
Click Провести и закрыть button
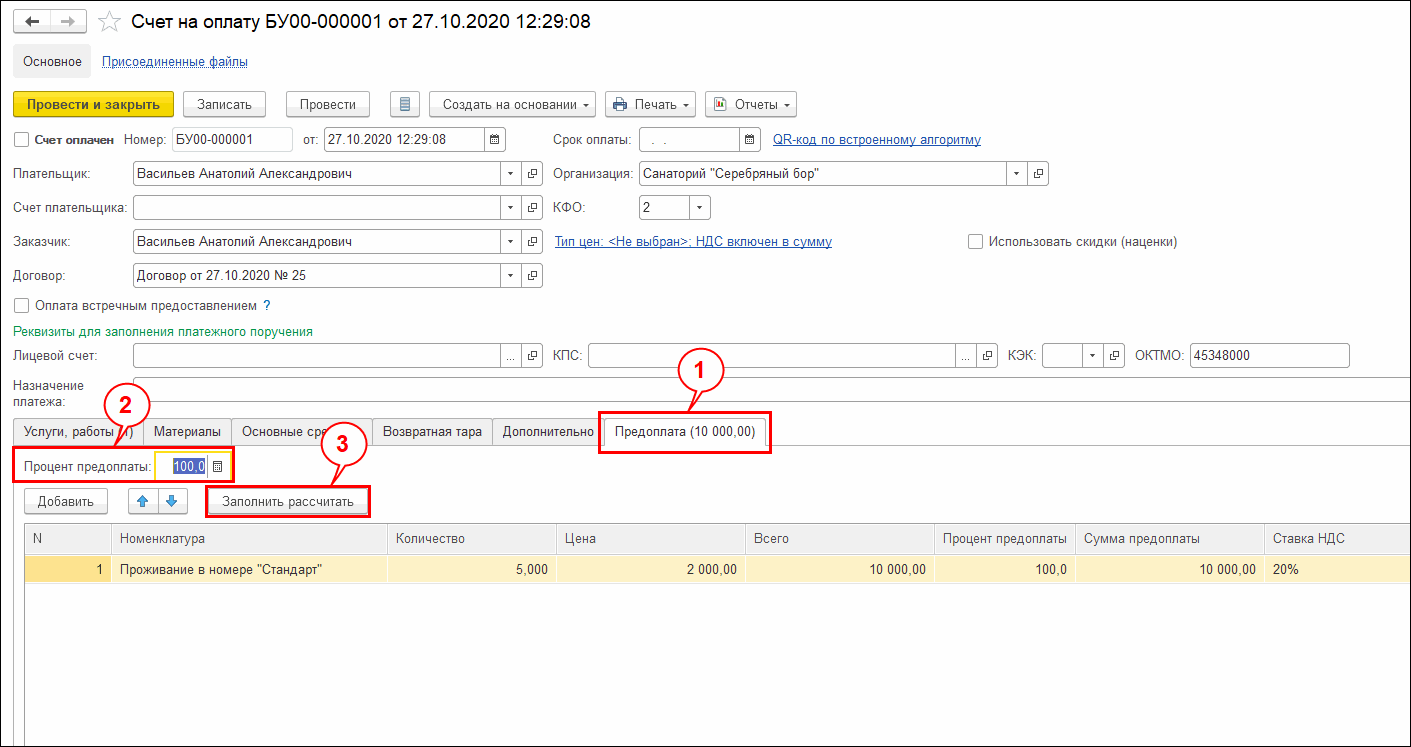(93, 104)
